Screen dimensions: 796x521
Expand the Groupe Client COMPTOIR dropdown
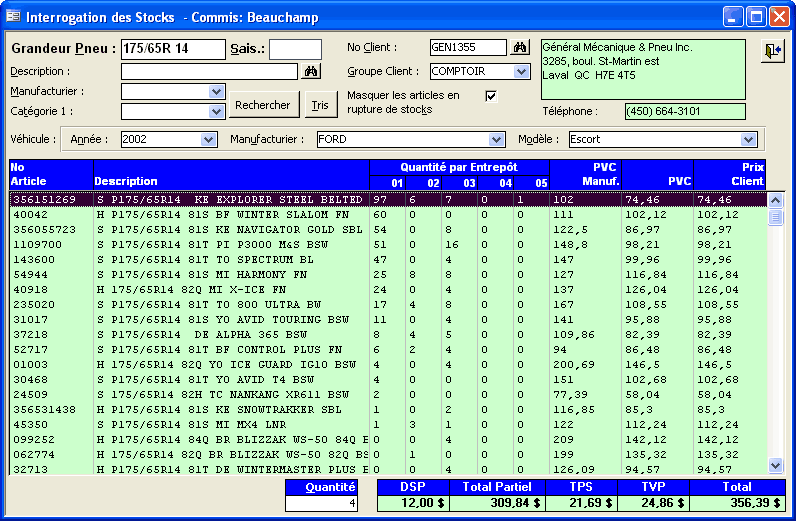521,72
